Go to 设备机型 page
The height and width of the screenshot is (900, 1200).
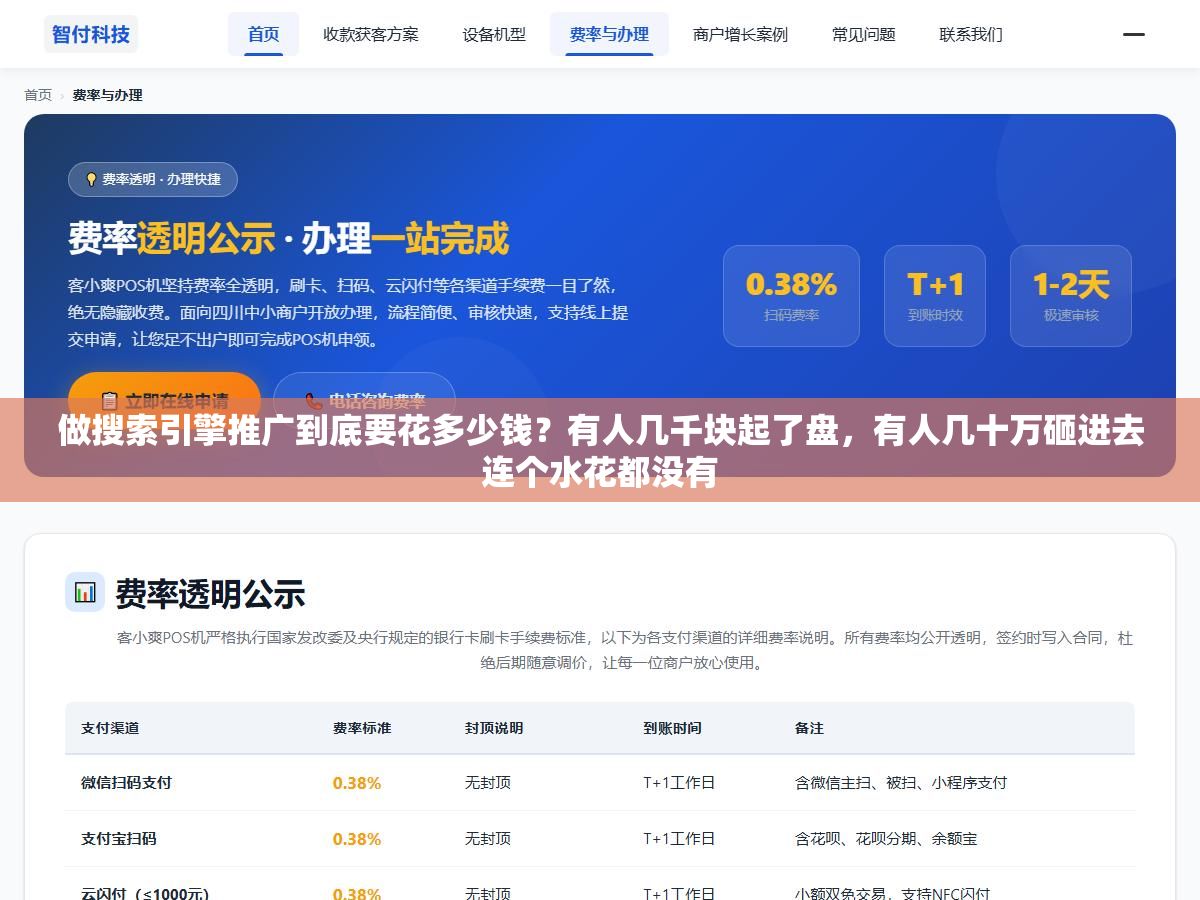click(x=494, y=34)
